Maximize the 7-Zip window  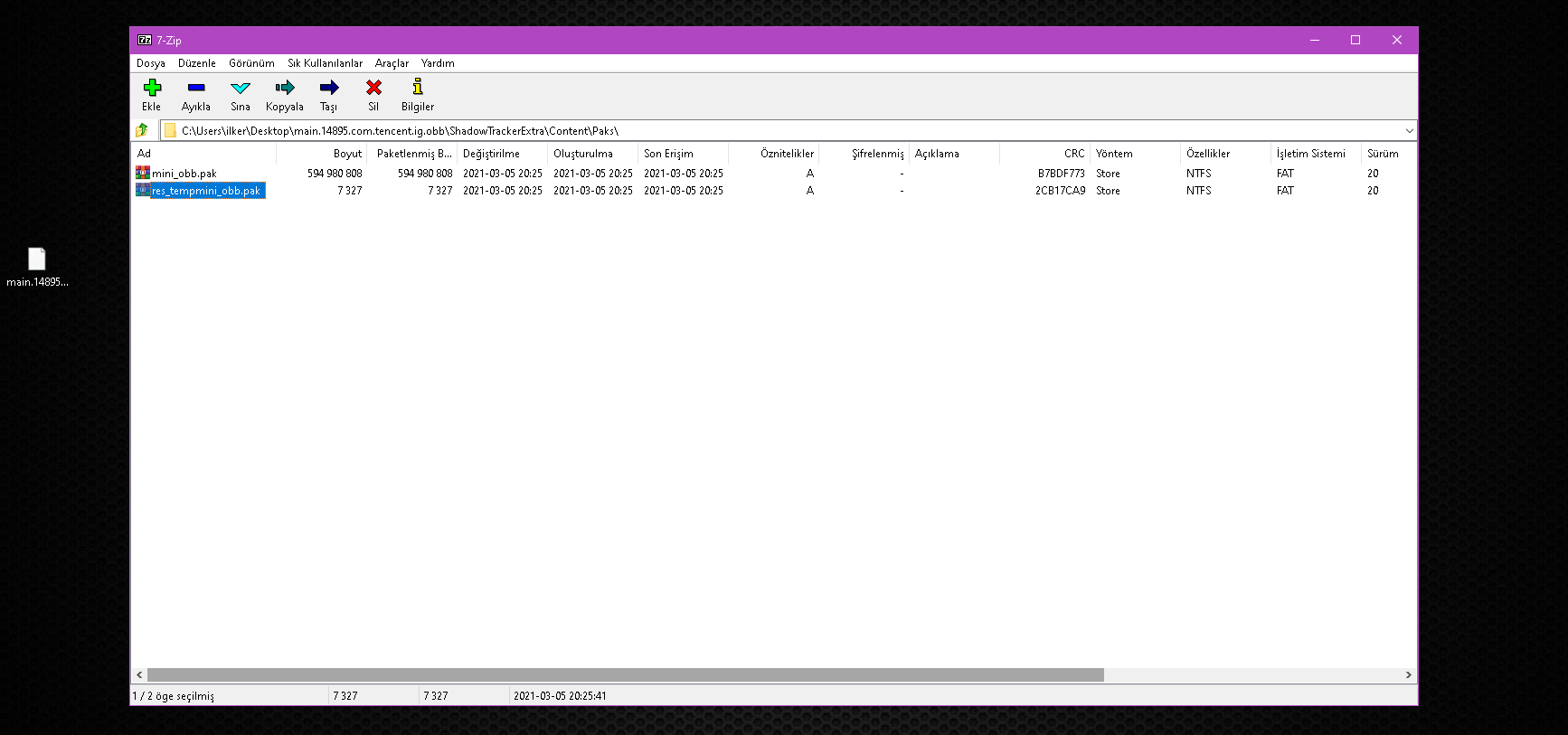click(1355, 40)
